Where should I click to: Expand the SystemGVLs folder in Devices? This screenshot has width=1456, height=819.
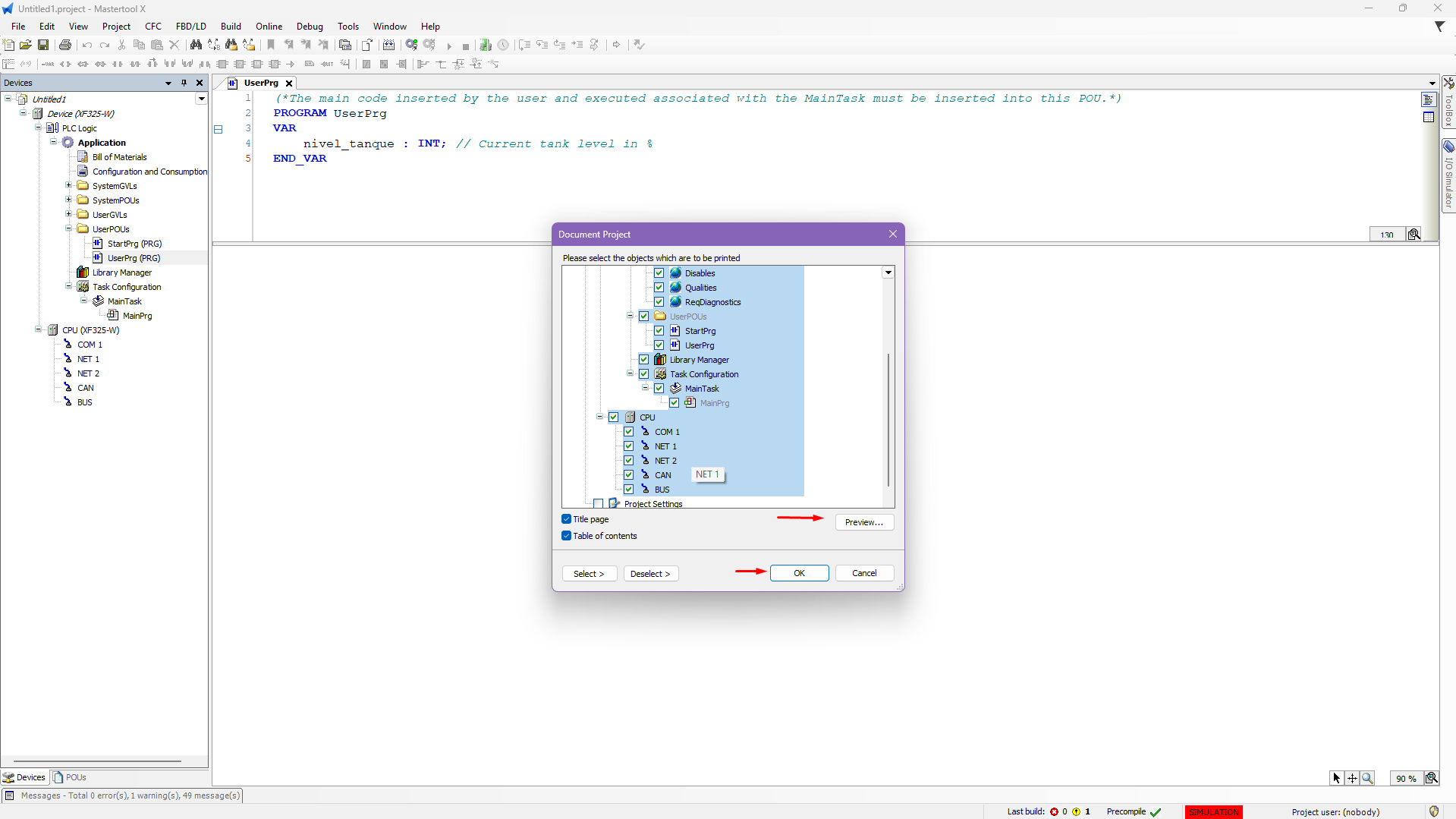[68, 186]
